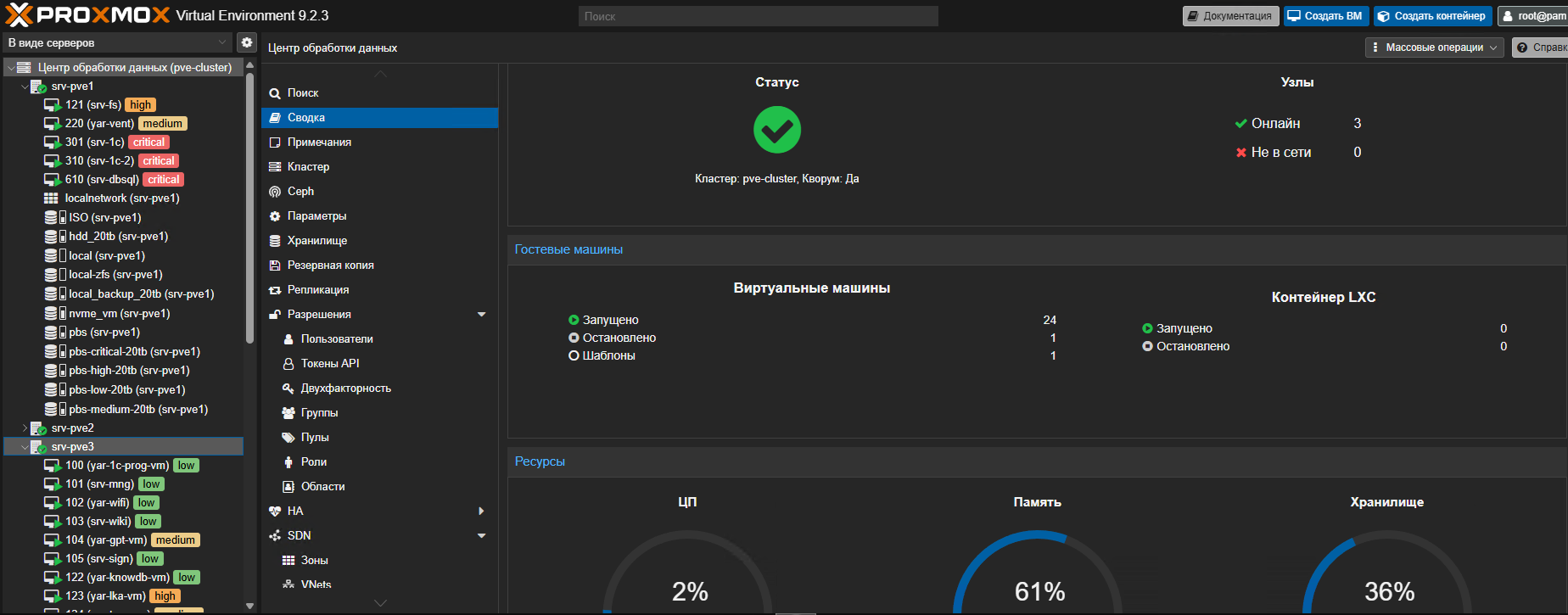The width and height of the screenshot is (1568, 615).
Task: Click the Документация button
Action: tap(1230, 16)
